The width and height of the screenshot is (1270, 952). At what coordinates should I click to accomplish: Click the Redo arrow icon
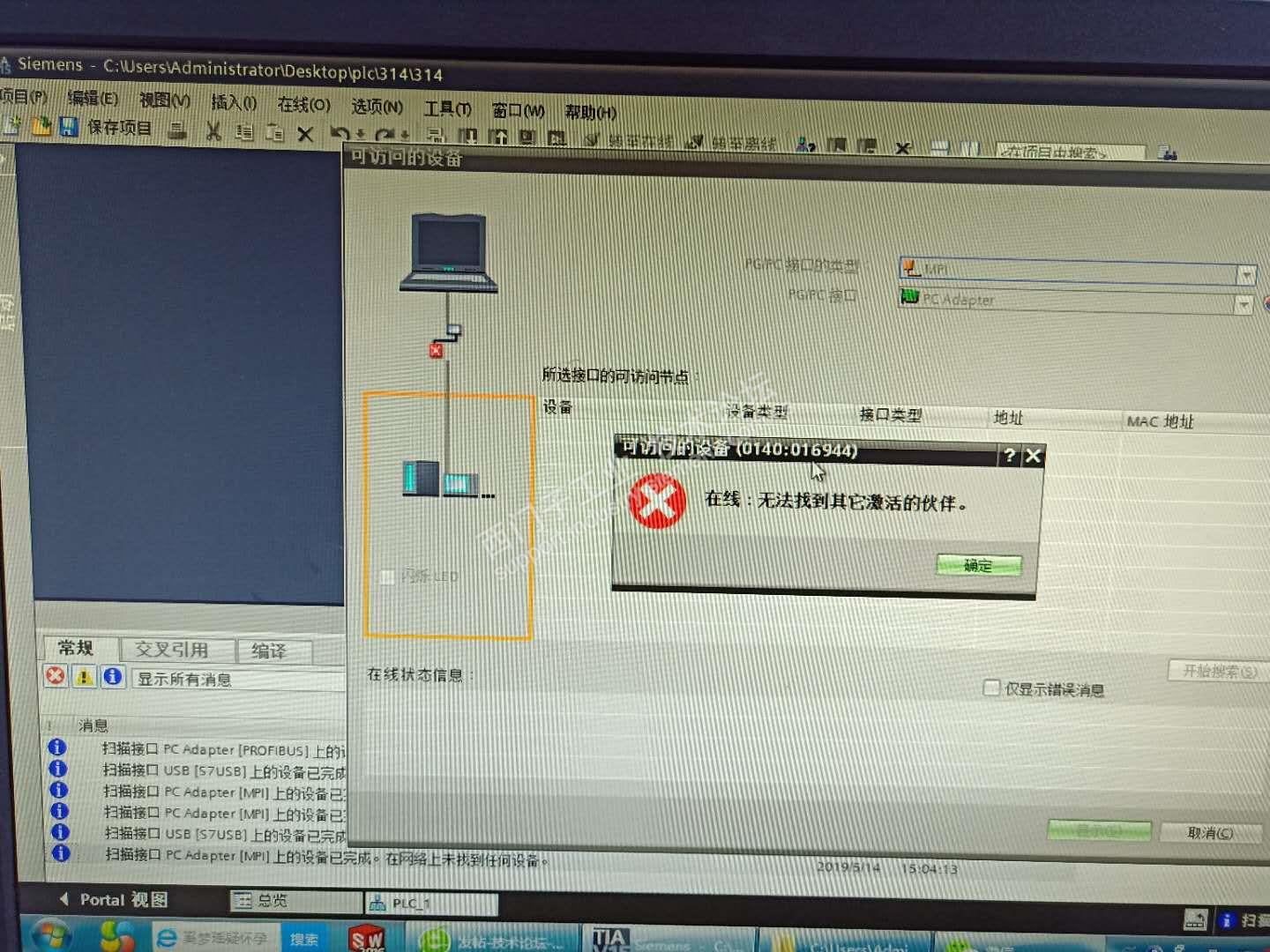click(x=385, y=135)
